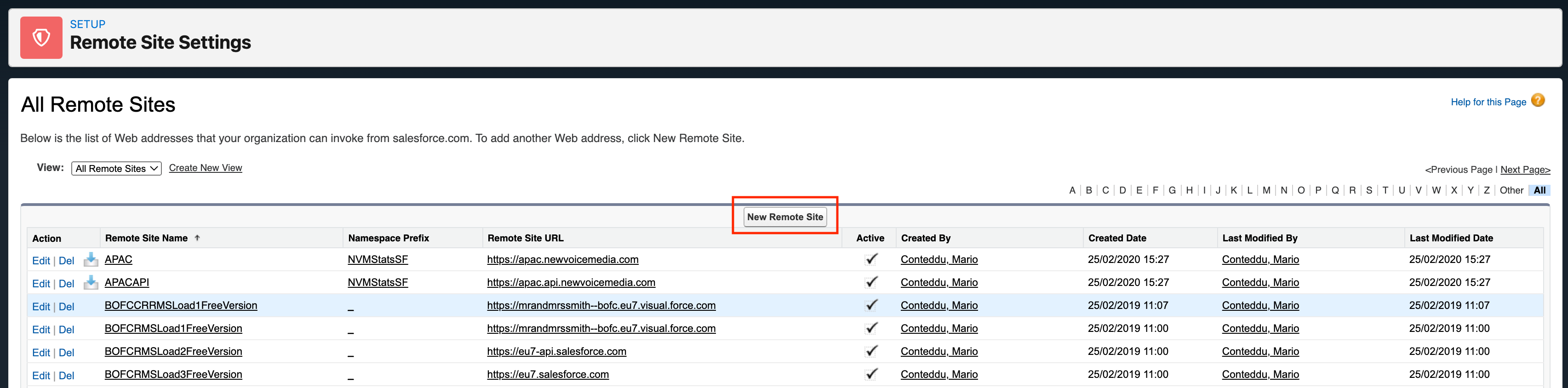Click the Active checkmark for BOFCRMSLoad2FreeVersion
Viewport: 1568px width, 388px height.
click(871, 352)
